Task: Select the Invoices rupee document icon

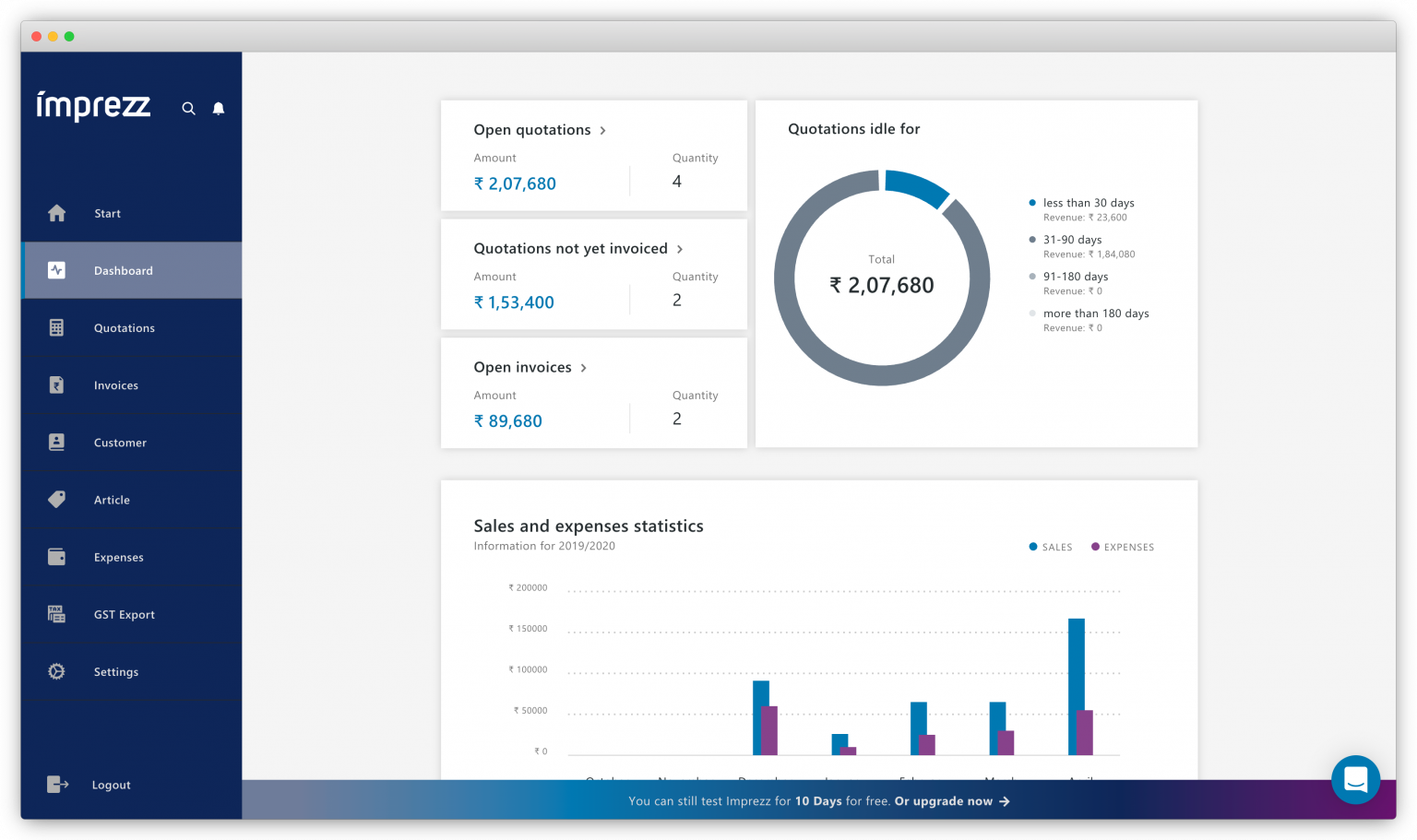Action: (x=57, y=385)
